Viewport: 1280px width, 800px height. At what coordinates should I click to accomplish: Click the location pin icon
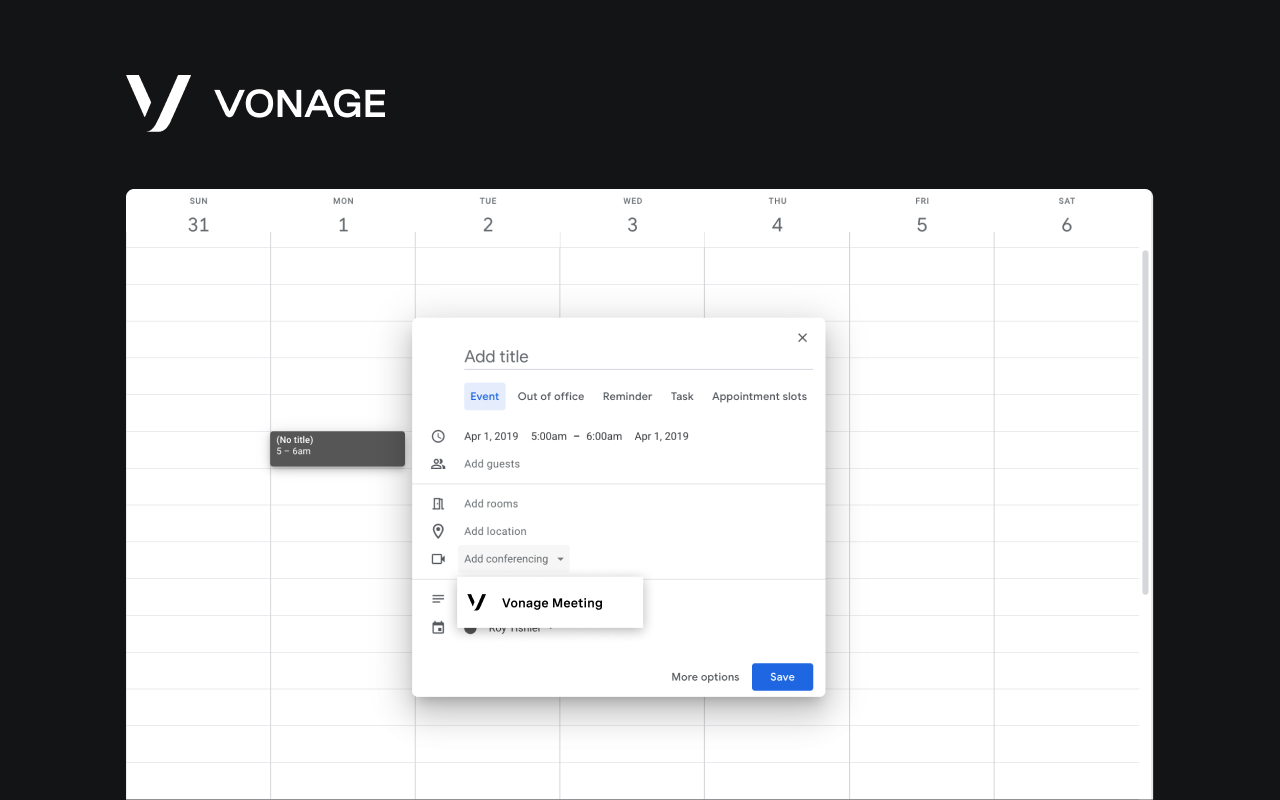[438, 531]
